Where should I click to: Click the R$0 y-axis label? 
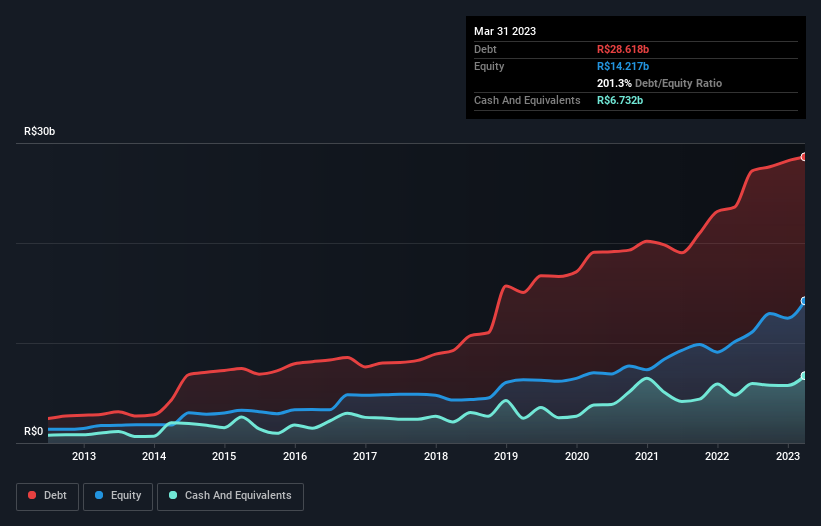coord(34,432)
